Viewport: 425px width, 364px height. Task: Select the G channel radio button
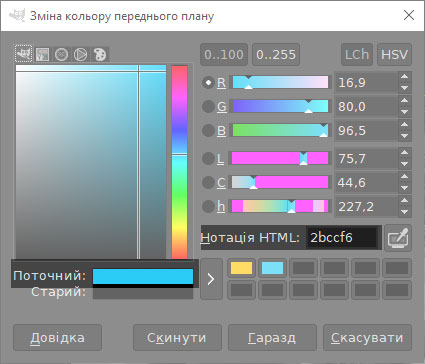pos(208,106)
